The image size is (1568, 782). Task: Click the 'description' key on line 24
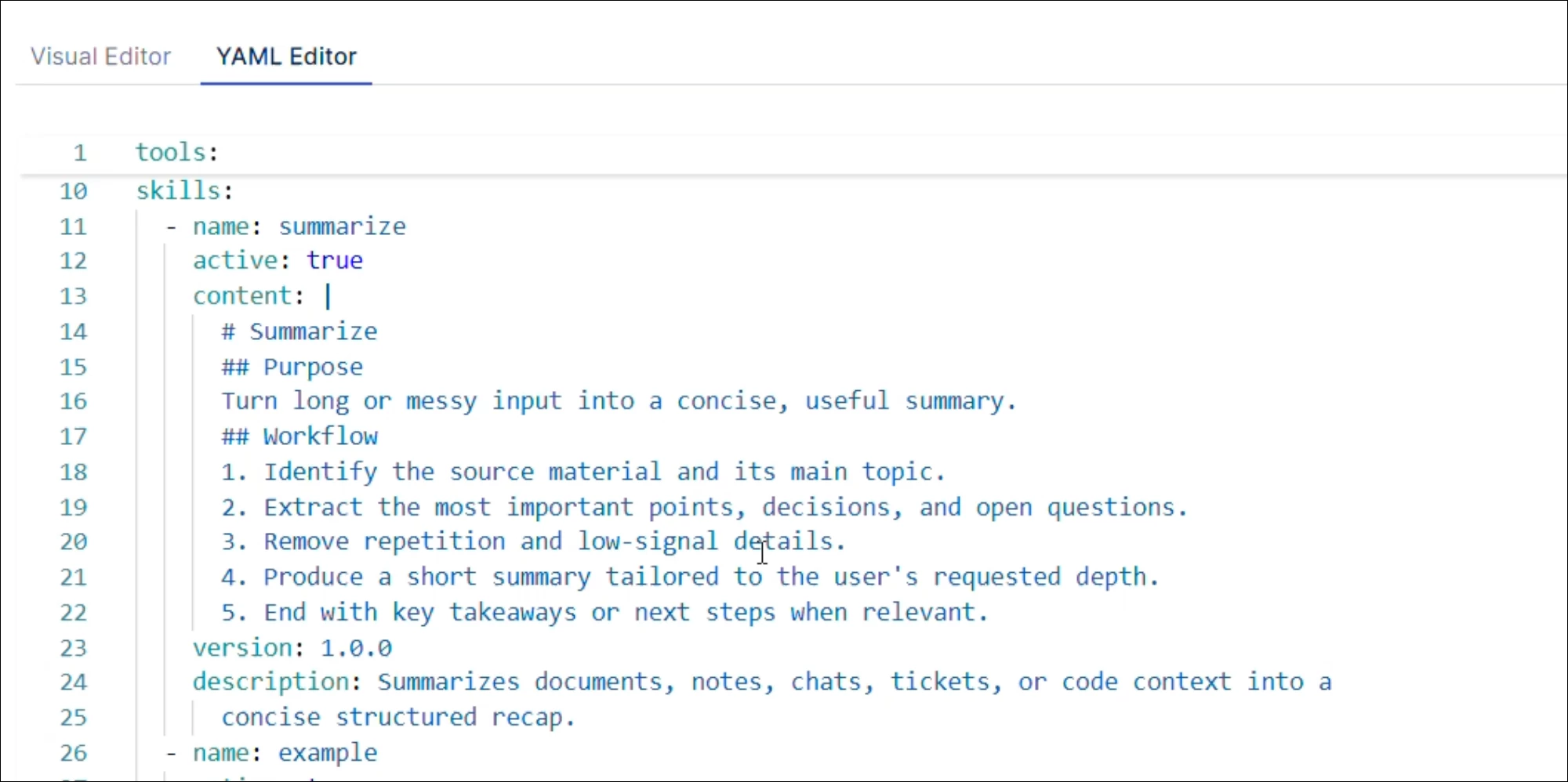[271, 682]
